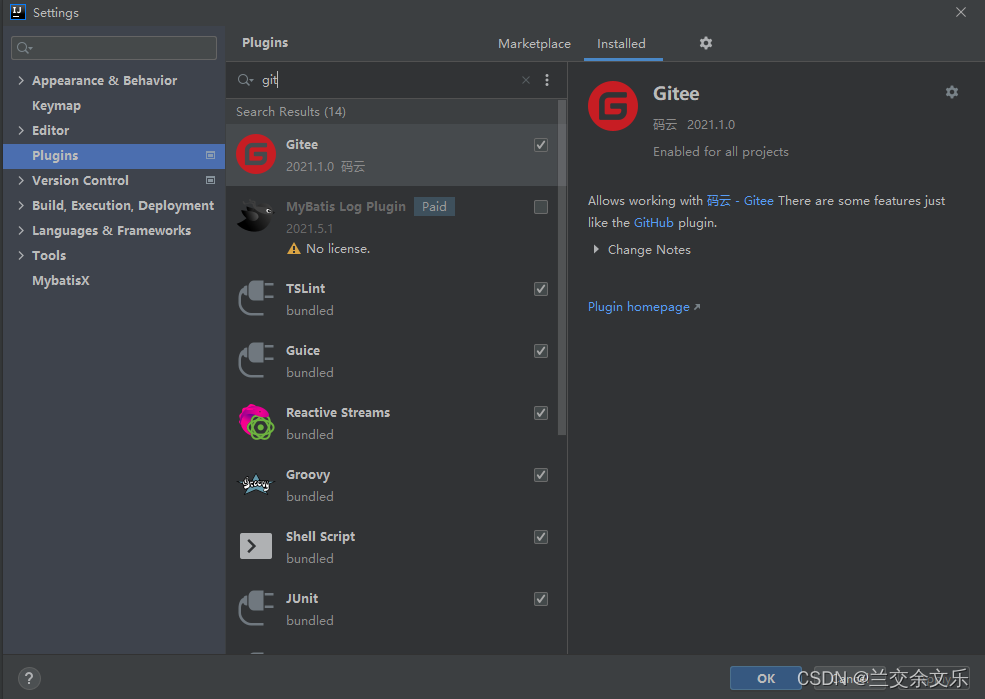Clear the plugin search text with the X
Screen dimensions: 985x699
coord(526,80)
